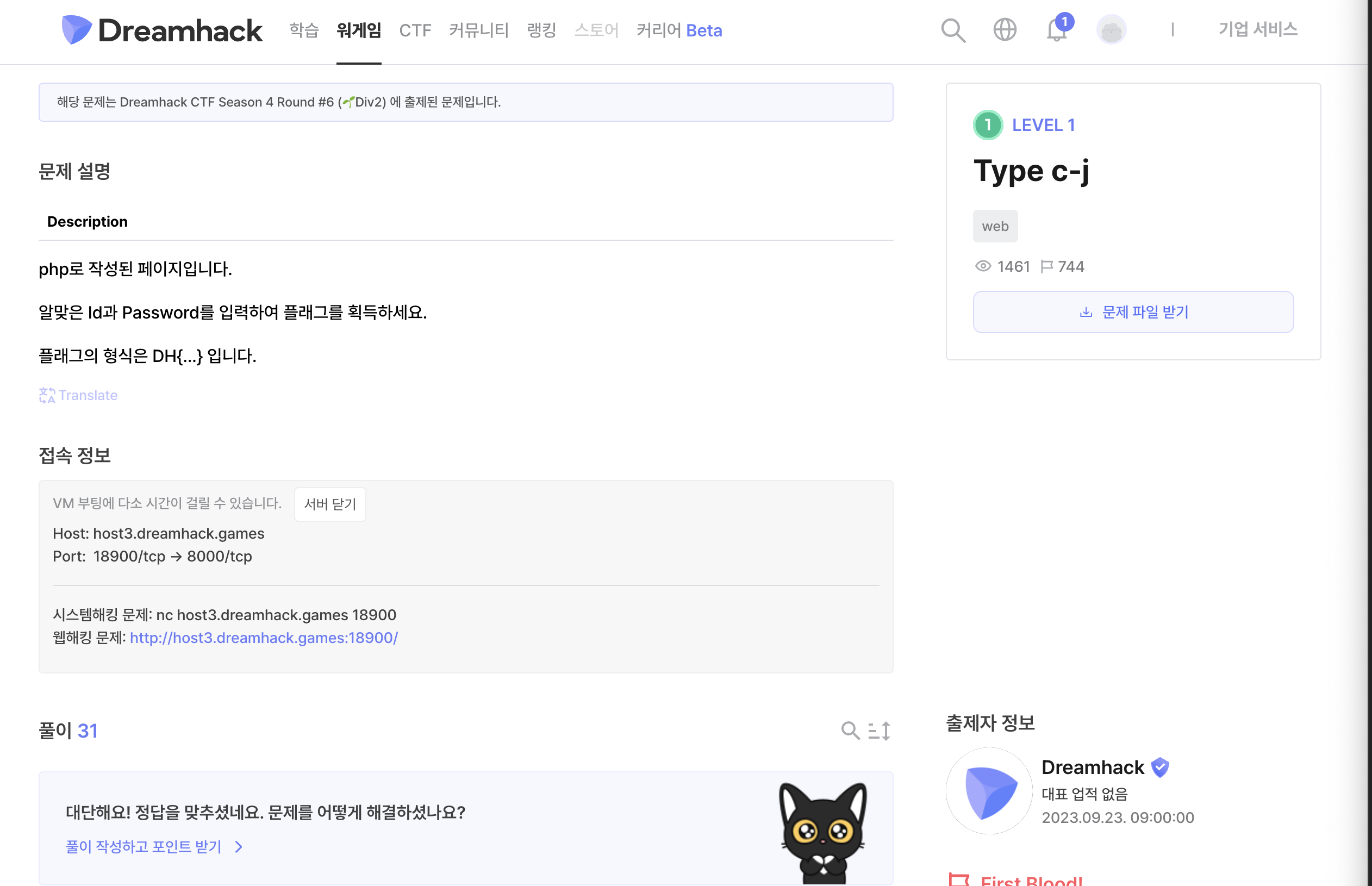Click the Dreamhack author avatar
Viewport: 1372px width, 886px height.
[x=989, y=791]
